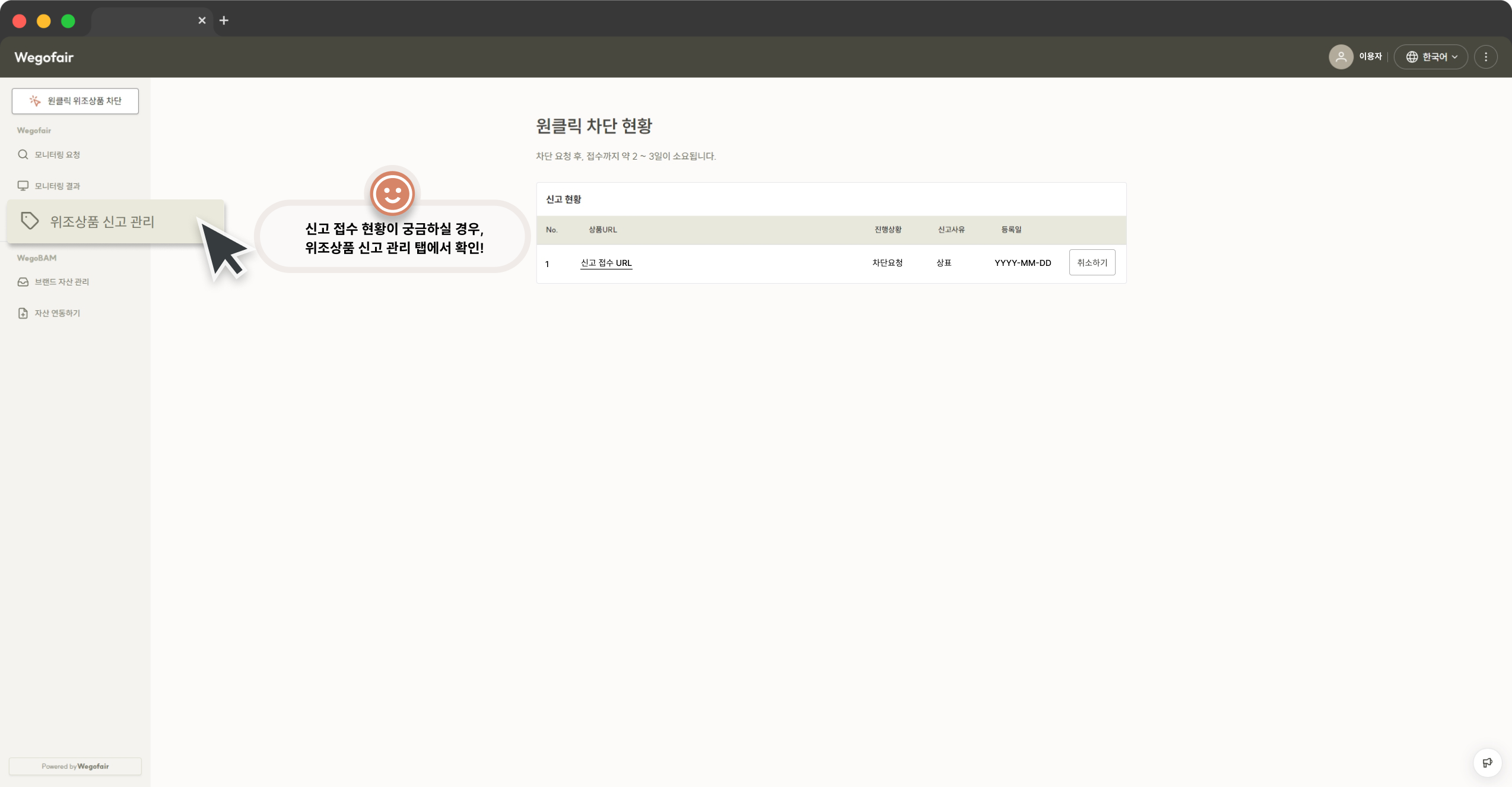Click the user avatar icon

1341,57
